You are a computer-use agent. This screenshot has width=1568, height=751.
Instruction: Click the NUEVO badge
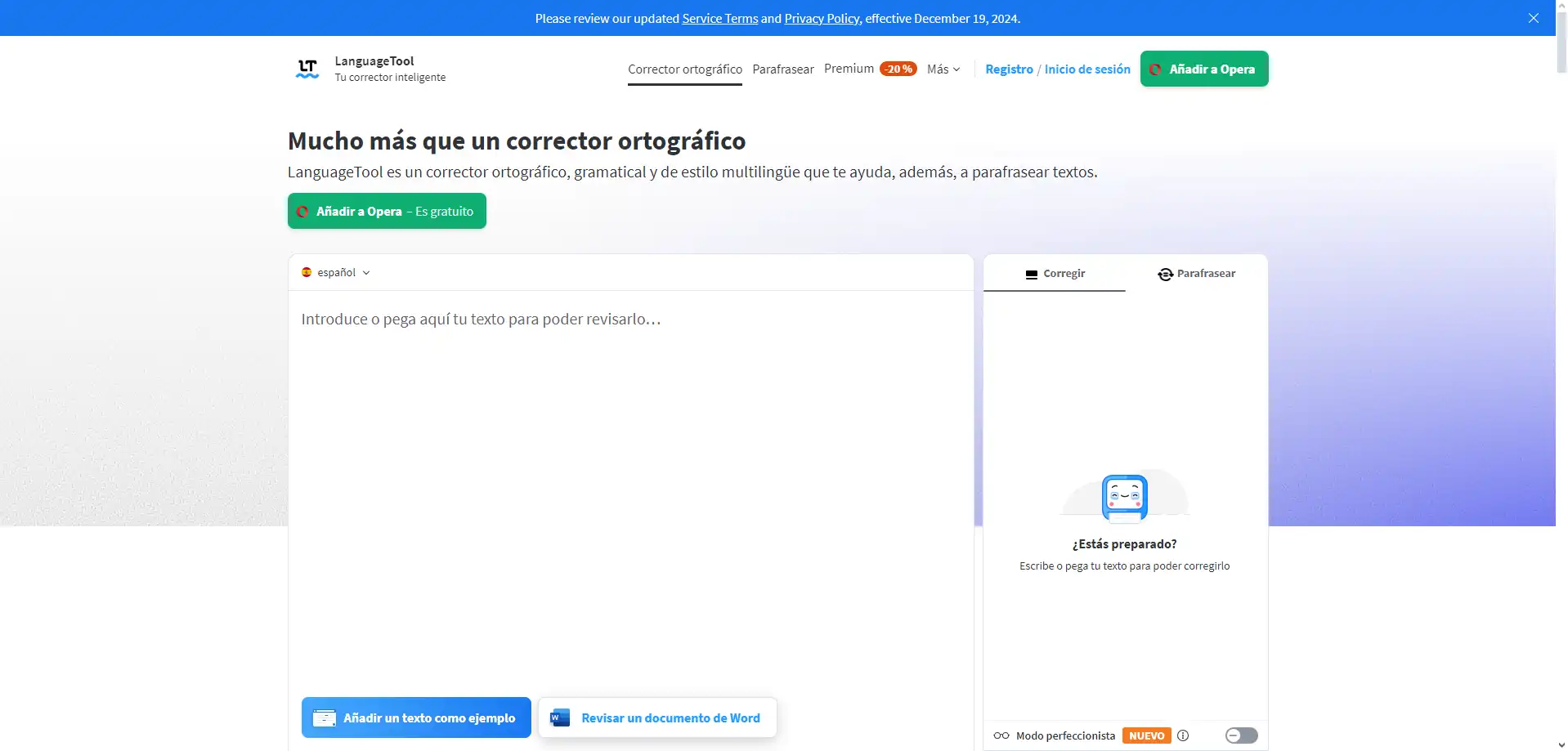coord(1147,735)
